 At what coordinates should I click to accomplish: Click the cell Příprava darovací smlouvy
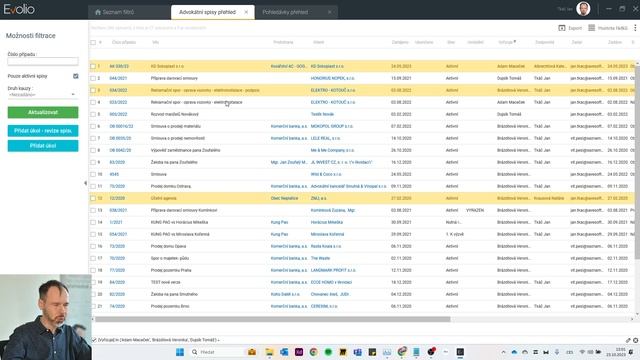(x=174, y=78)
